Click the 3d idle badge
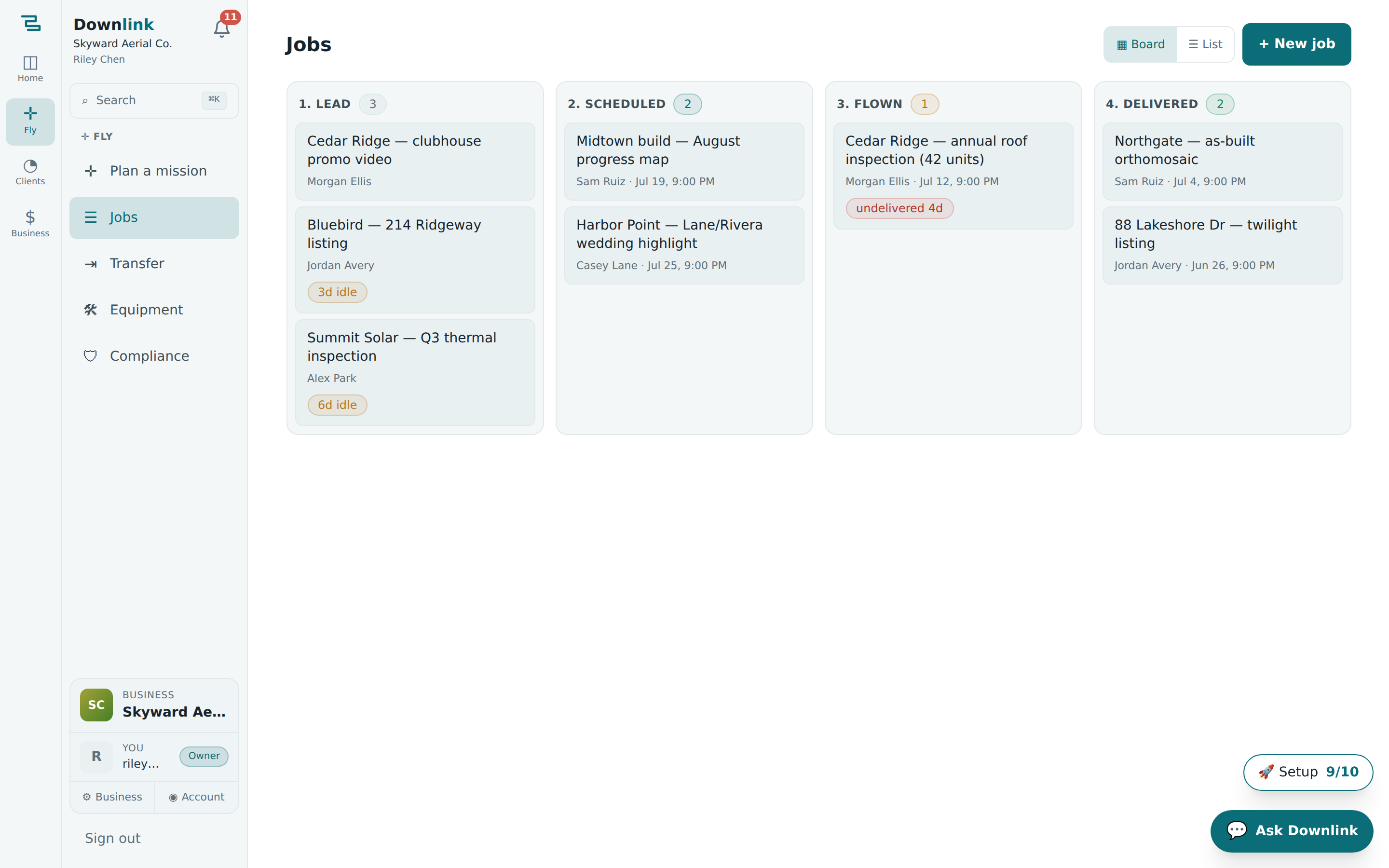 (x=338, y=292)
